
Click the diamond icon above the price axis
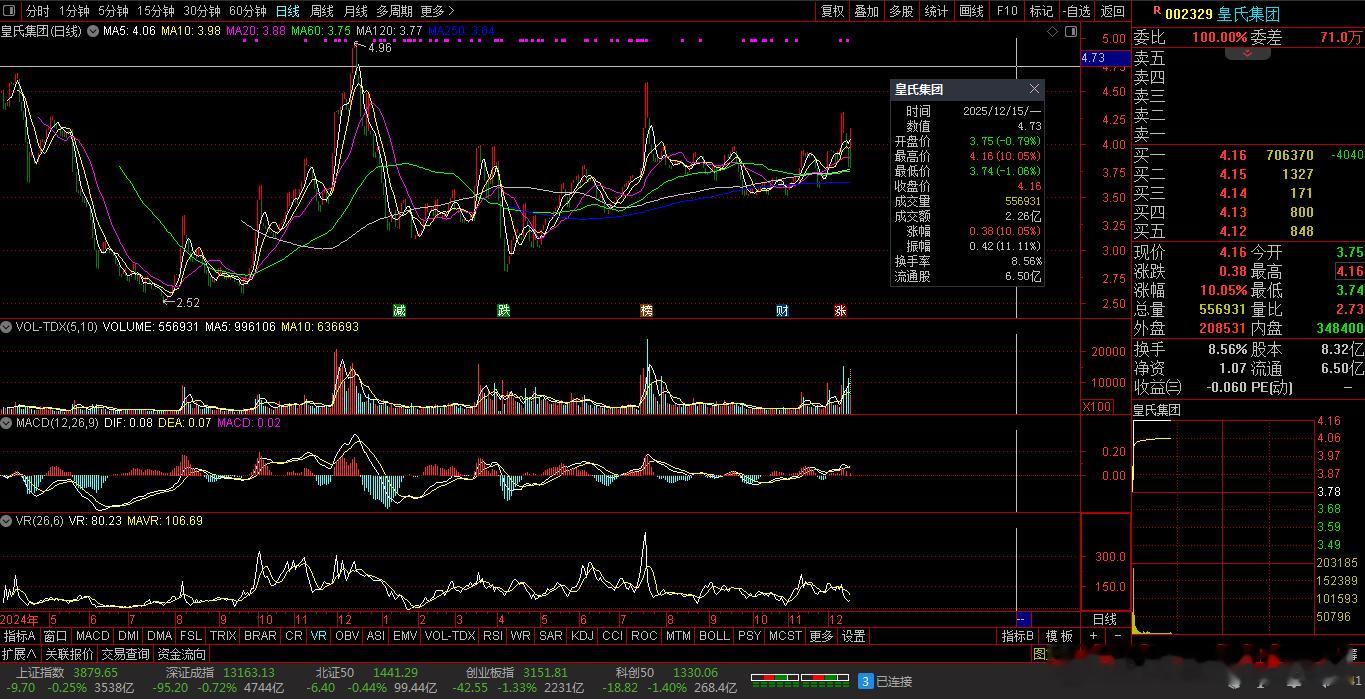pos(1053,32)
